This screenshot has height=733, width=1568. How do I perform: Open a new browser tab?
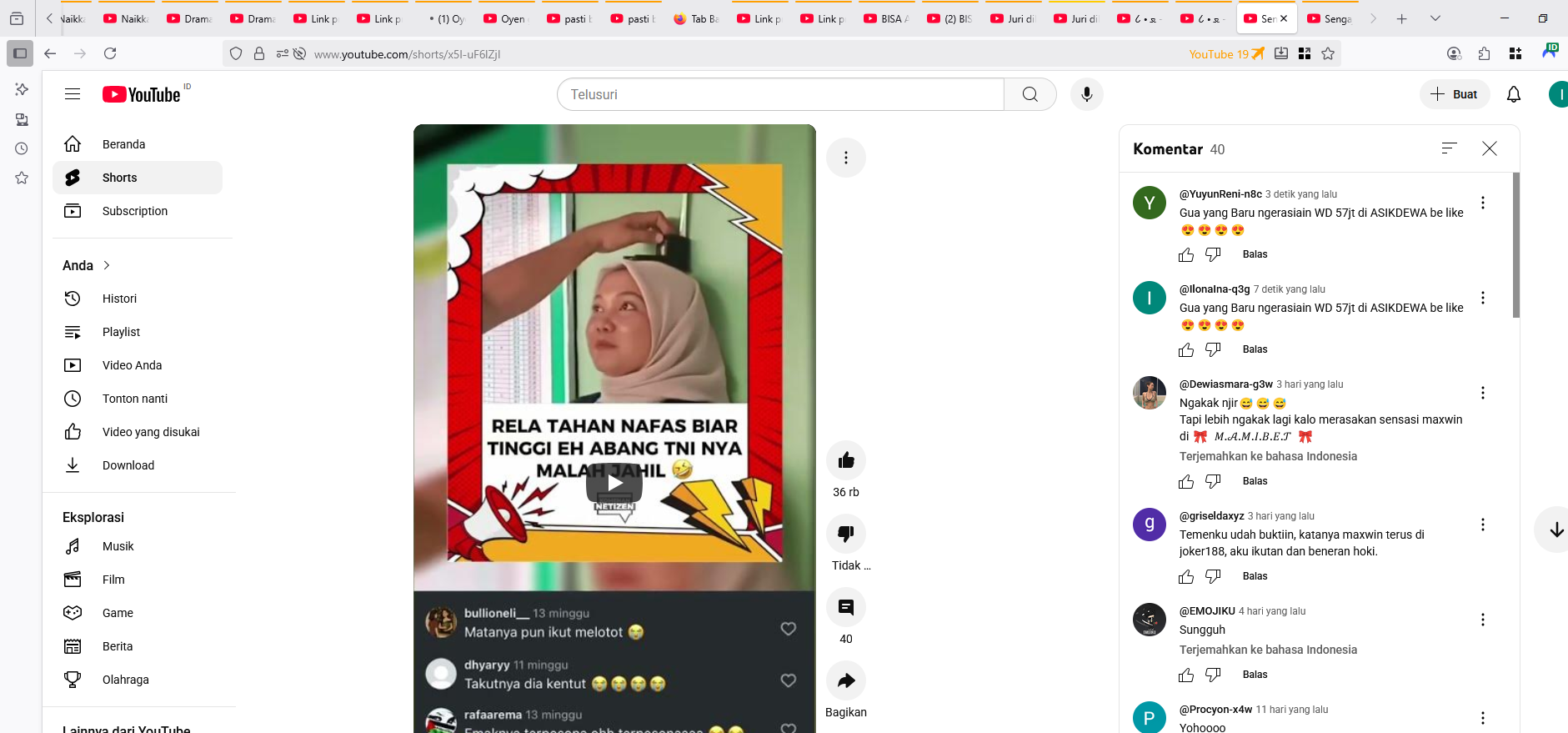1402,18
